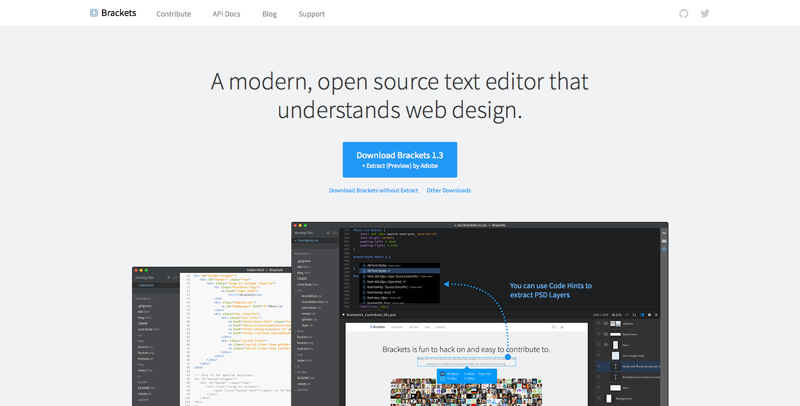Open brackets.io project dropdown in index.html window

(142, 298)
